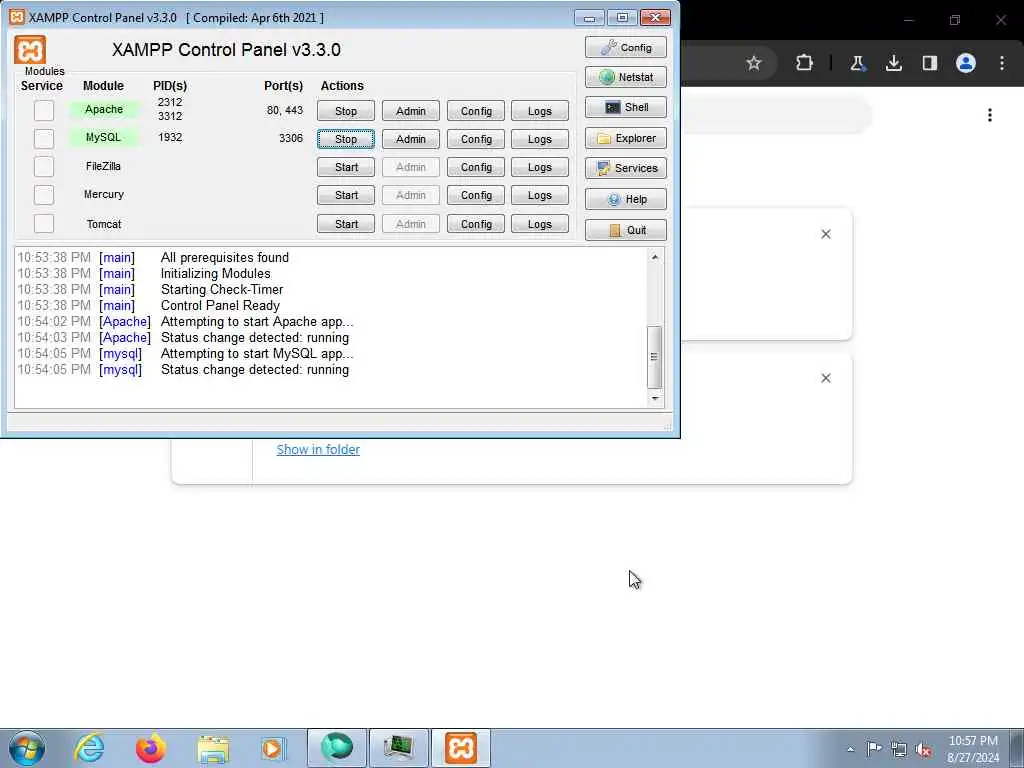The image size is (1024, 768).
Task: Open Windows Start menu orb
Action: coord(27,748)
